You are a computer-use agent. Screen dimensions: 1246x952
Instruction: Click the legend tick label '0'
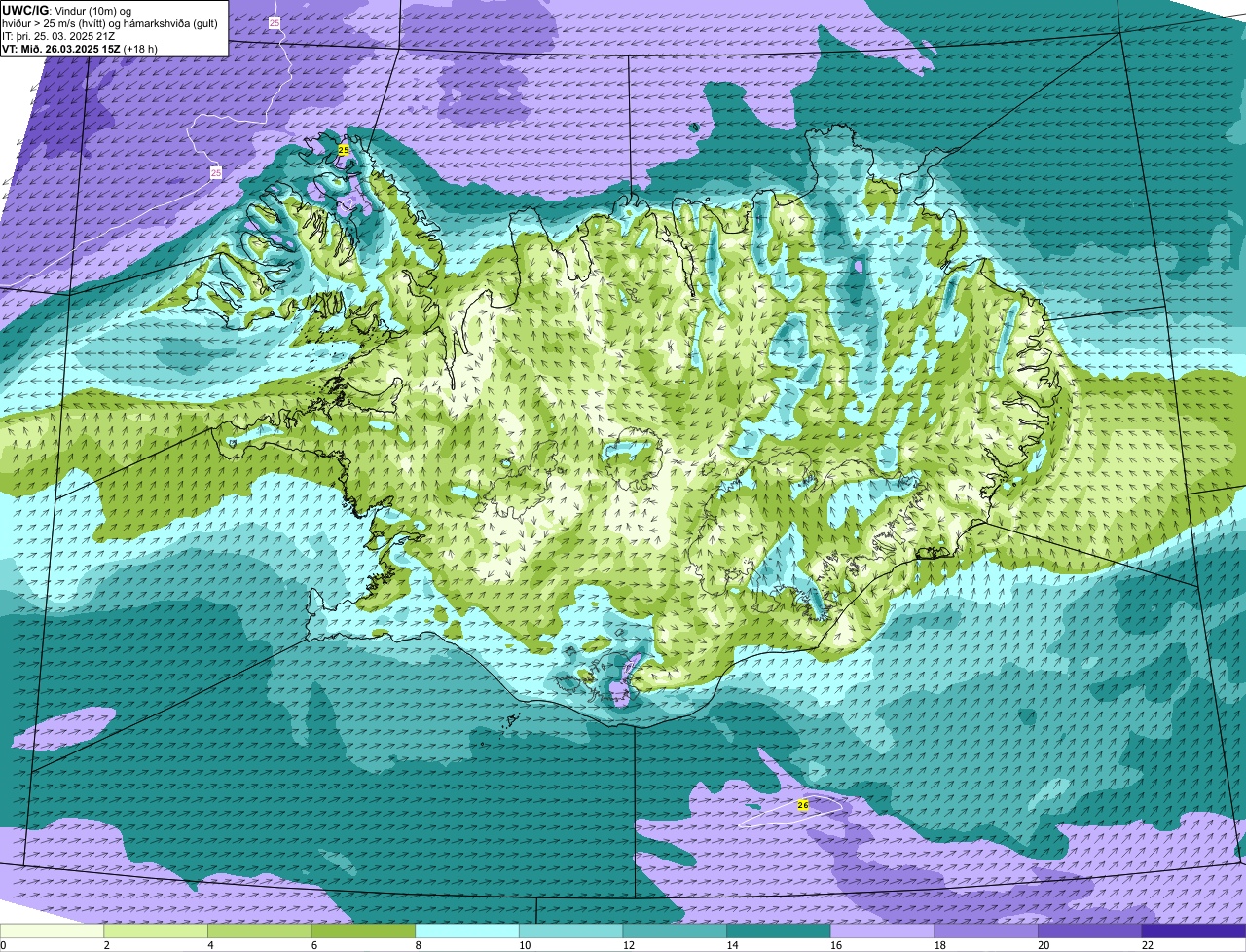pos(3,945)
